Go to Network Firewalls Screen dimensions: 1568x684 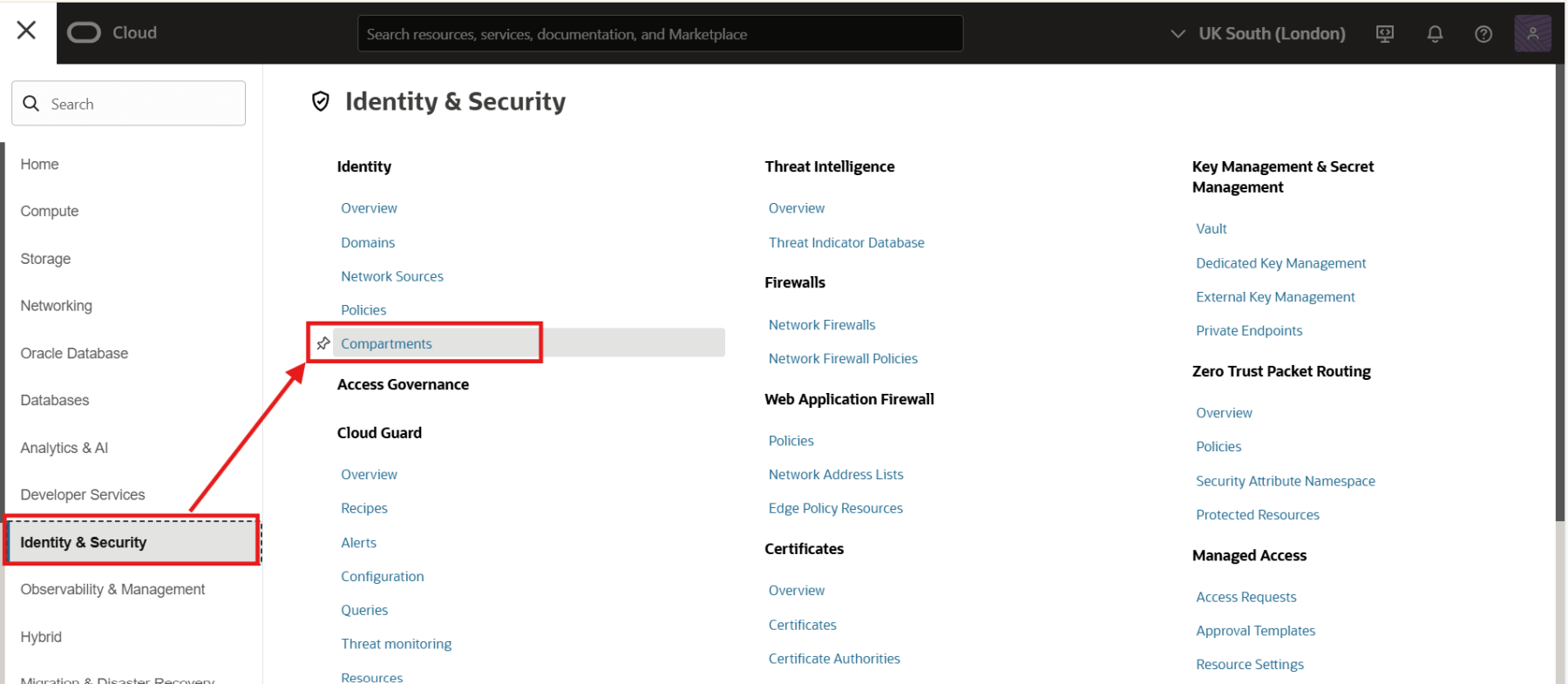coord(821,325)
